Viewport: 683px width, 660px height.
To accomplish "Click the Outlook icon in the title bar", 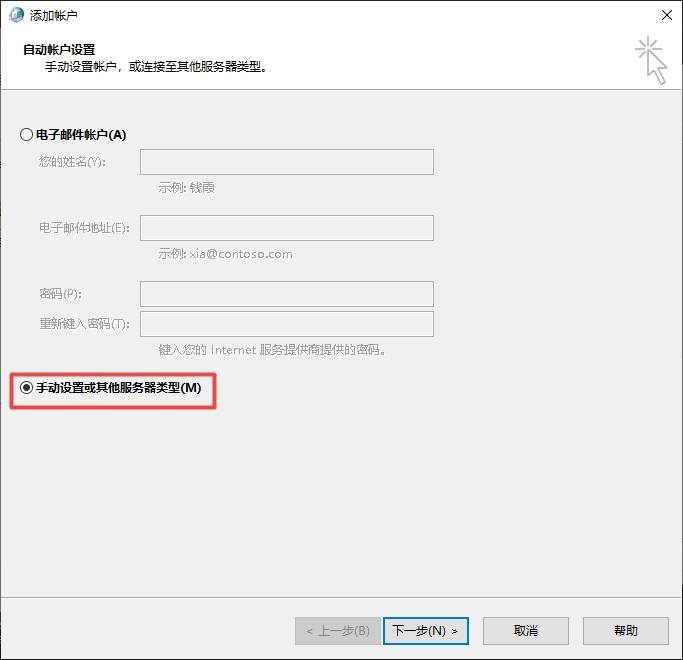I will pos(16,15).
